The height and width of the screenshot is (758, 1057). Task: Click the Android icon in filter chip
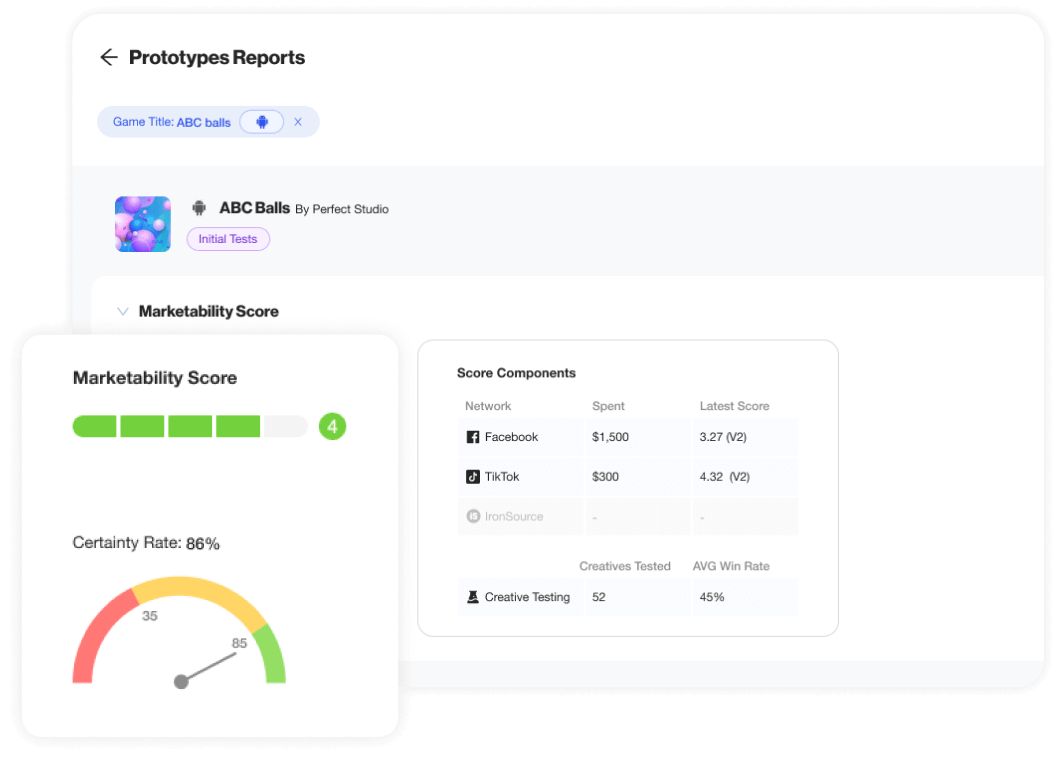click(262, 122)
